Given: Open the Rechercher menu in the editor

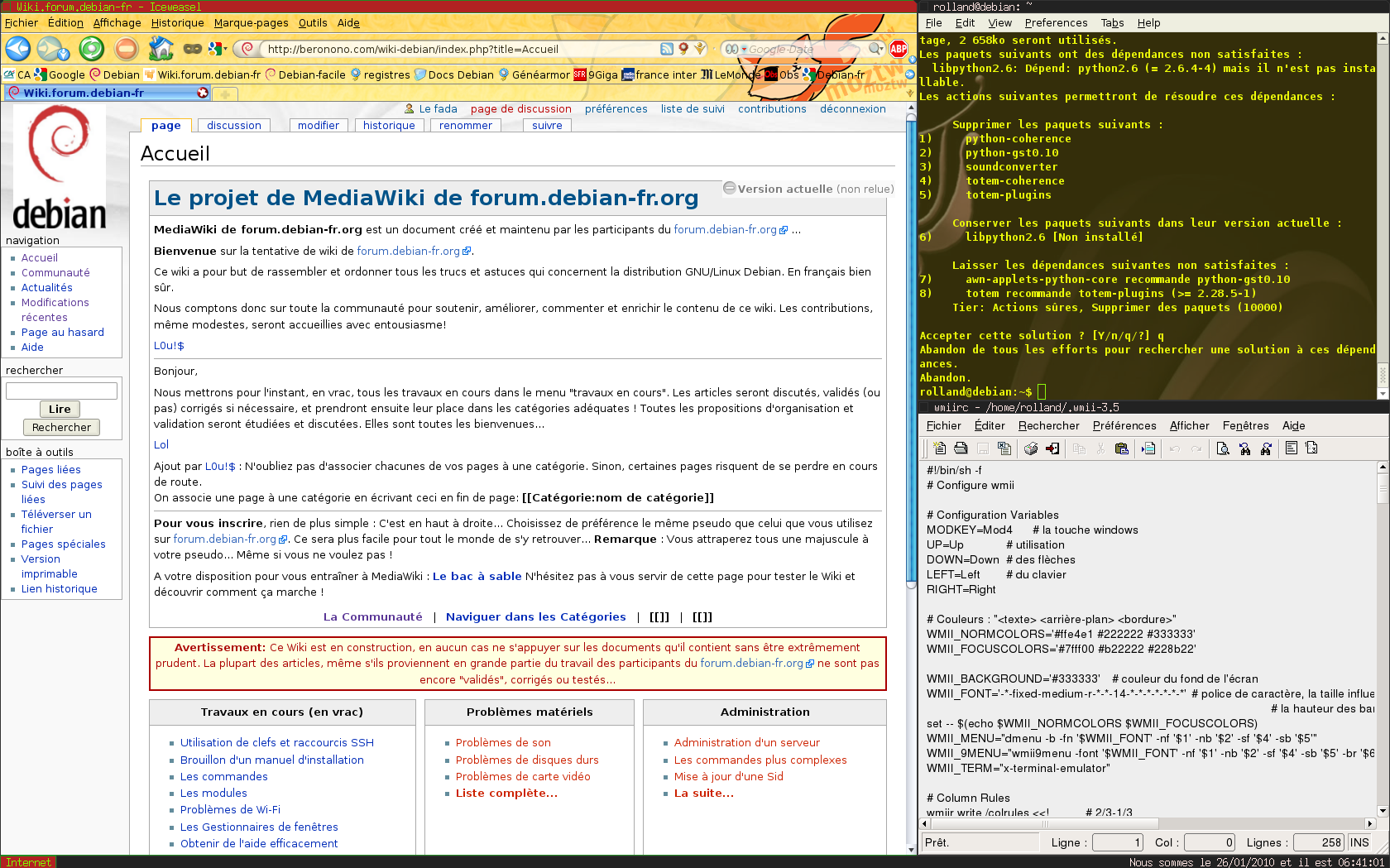Looking at the screenshot, I should [1048, 425].
